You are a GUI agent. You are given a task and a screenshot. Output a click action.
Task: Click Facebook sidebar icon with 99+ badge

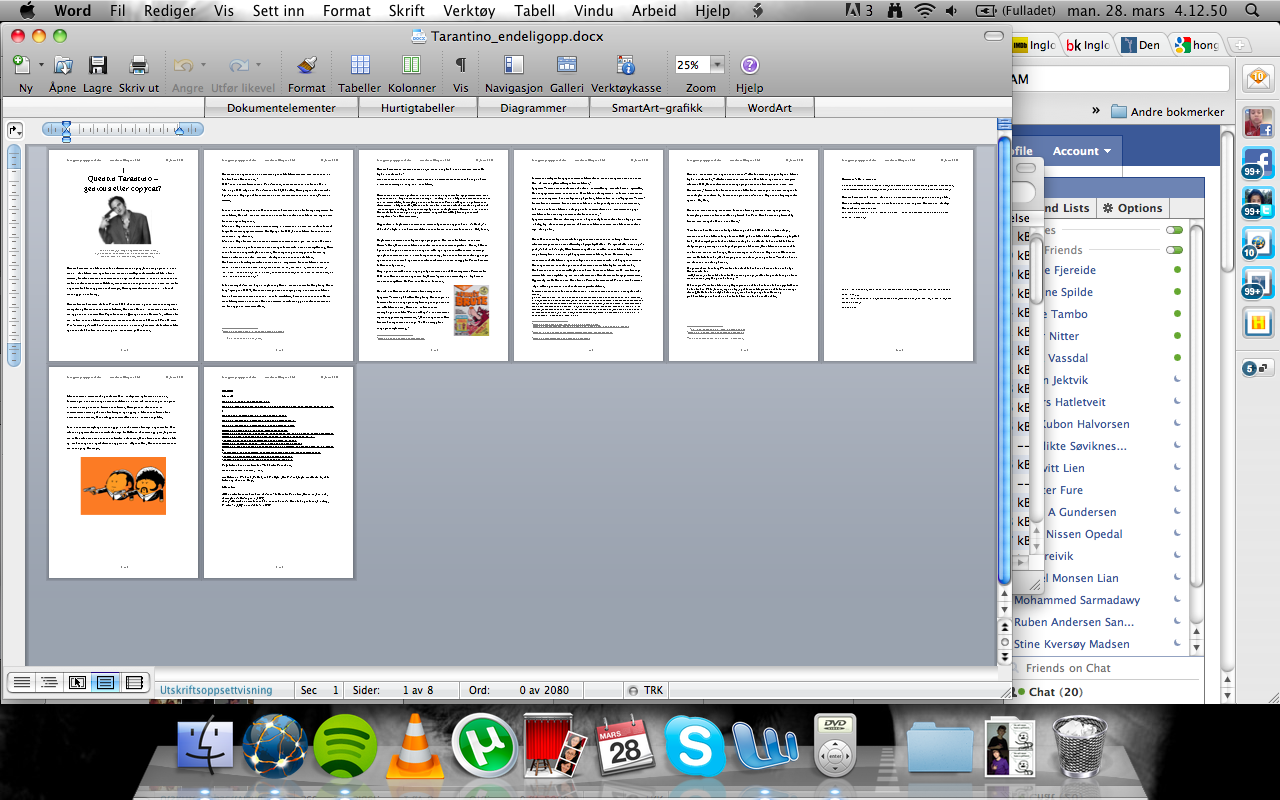(x=1258, y=163)
